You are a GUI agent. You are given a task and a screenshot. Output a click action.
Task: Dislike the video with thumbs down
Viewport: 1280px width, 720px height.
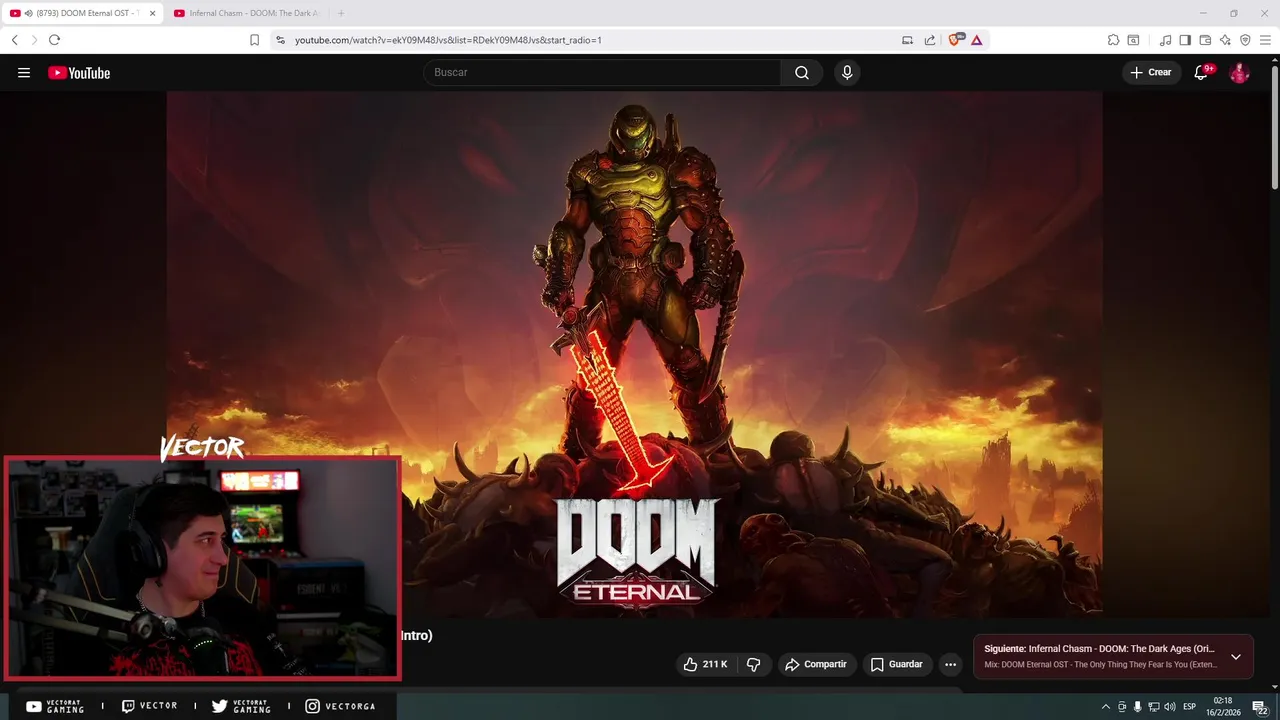(754, 664)
